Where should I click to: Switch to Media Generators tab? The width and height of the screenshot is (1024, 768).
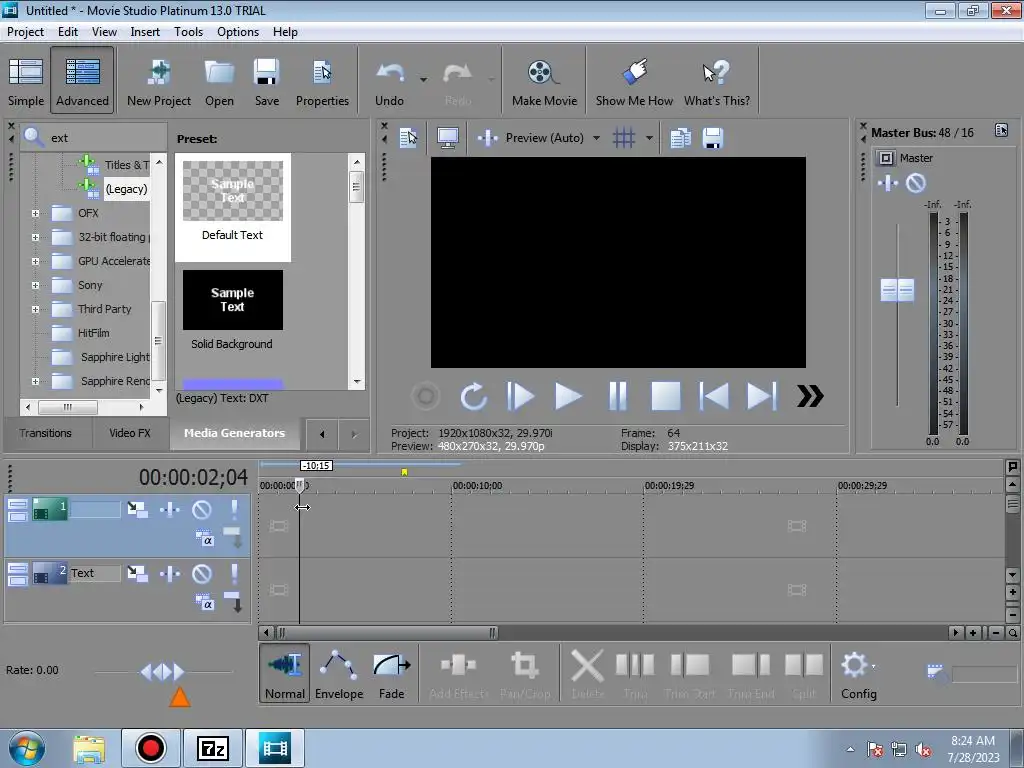(234, 433)
